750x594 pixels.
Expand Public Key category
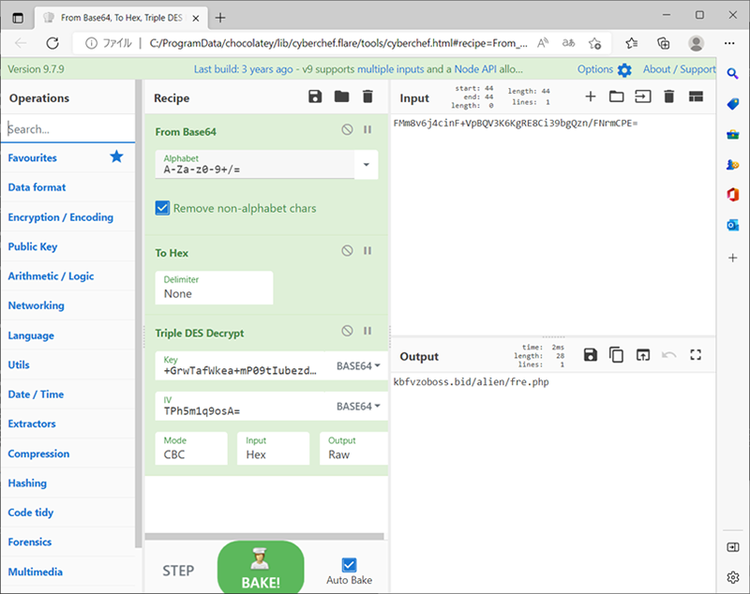[67, 246]
